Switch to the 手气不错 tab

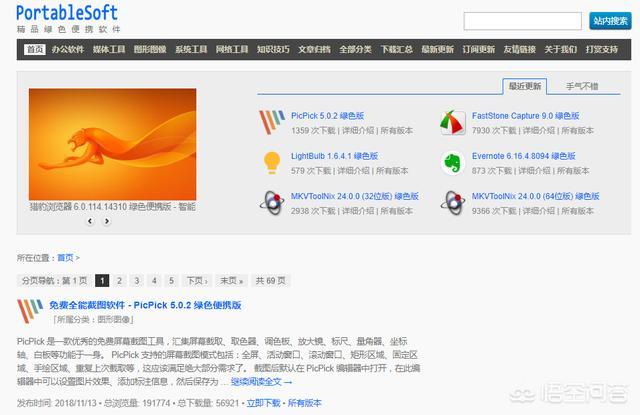coord(581,86)
